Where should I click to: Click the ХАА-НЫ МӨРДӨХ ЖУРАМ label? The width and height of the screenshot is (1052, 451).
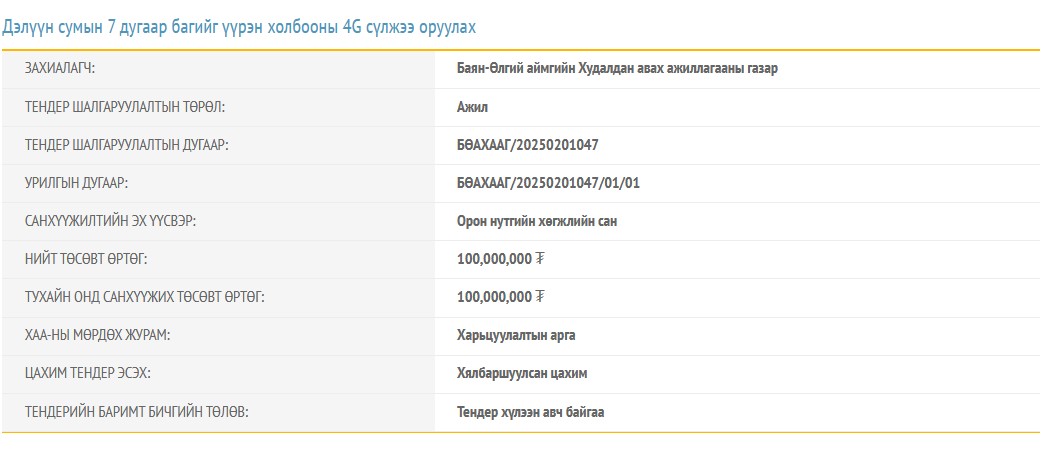[97, 335]
